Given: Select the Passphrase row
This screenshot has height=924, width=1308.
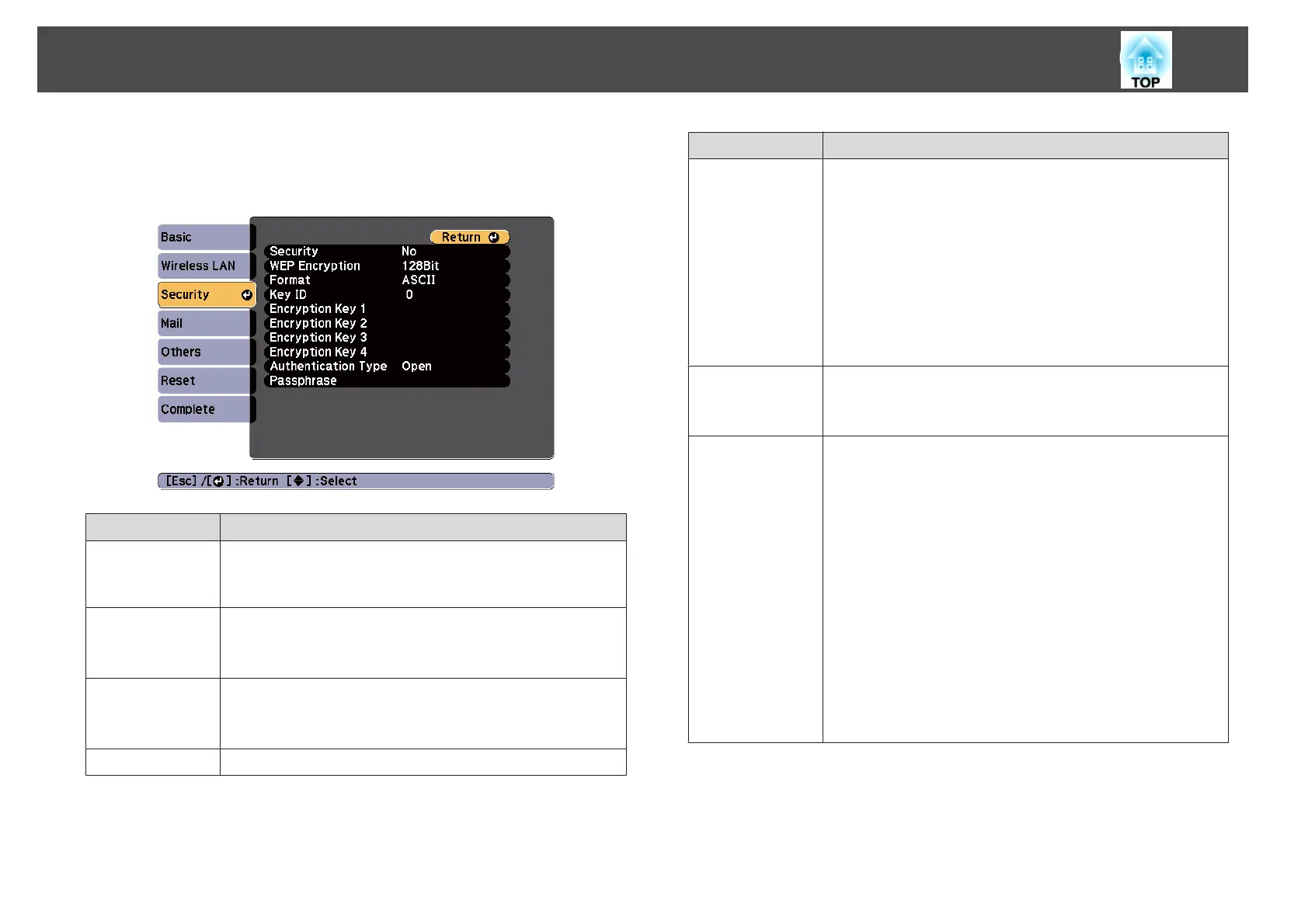Looking at the screenshot, I should (387, 381).
